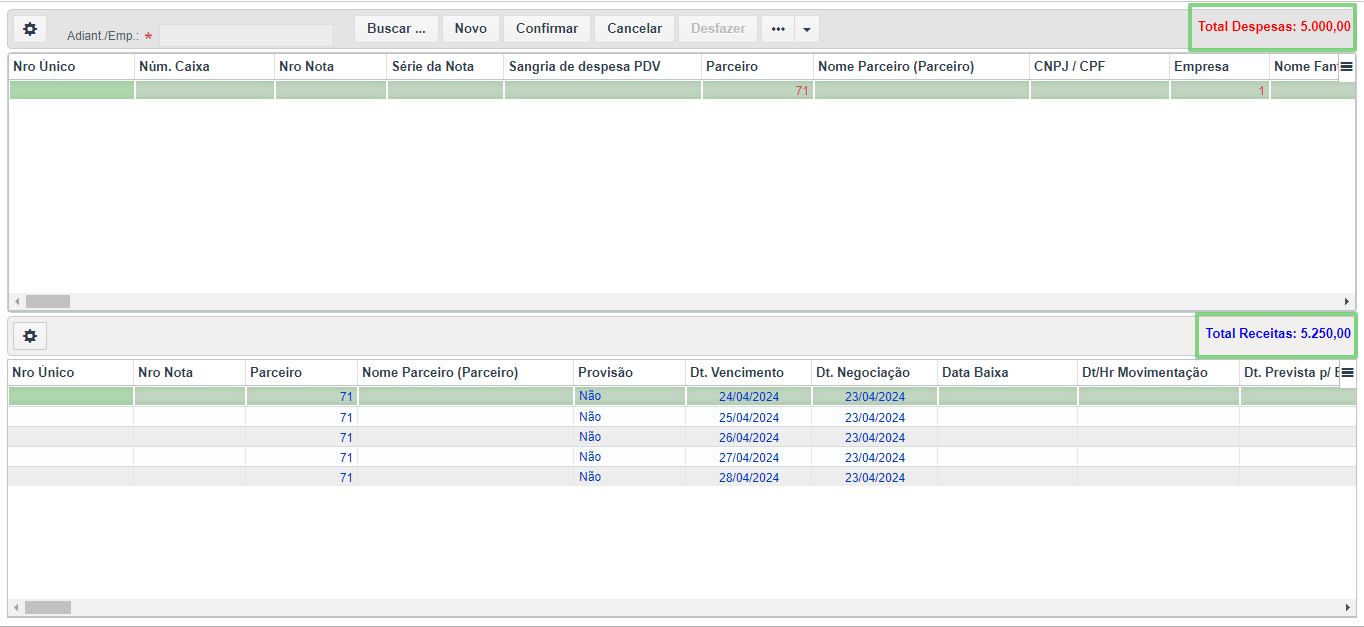Sort by Dt. Vencimento column header
Image resolution: width=1364 pixels, height=627 pixels.
[748, 372]
